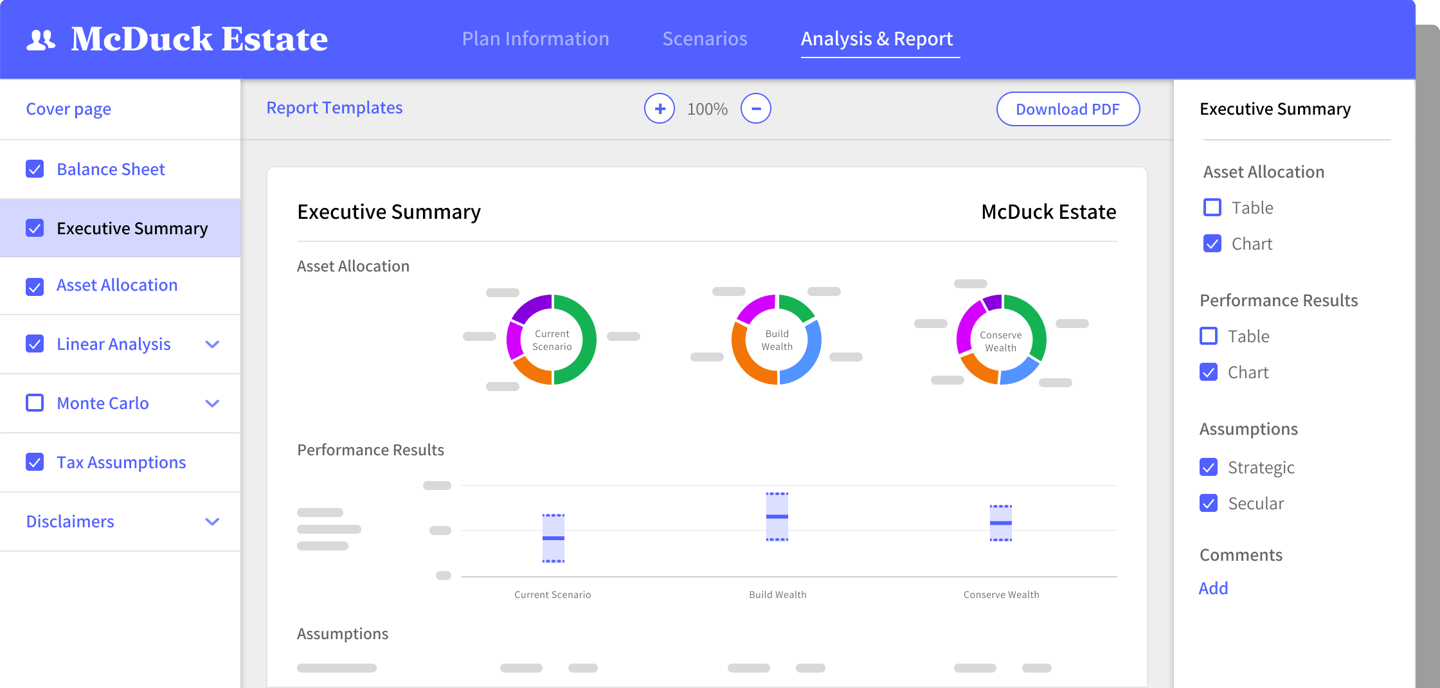Viewport: 1440px width, 688px height.
Task: Click the Download PDF button
Action: (x=1068, y=108)
